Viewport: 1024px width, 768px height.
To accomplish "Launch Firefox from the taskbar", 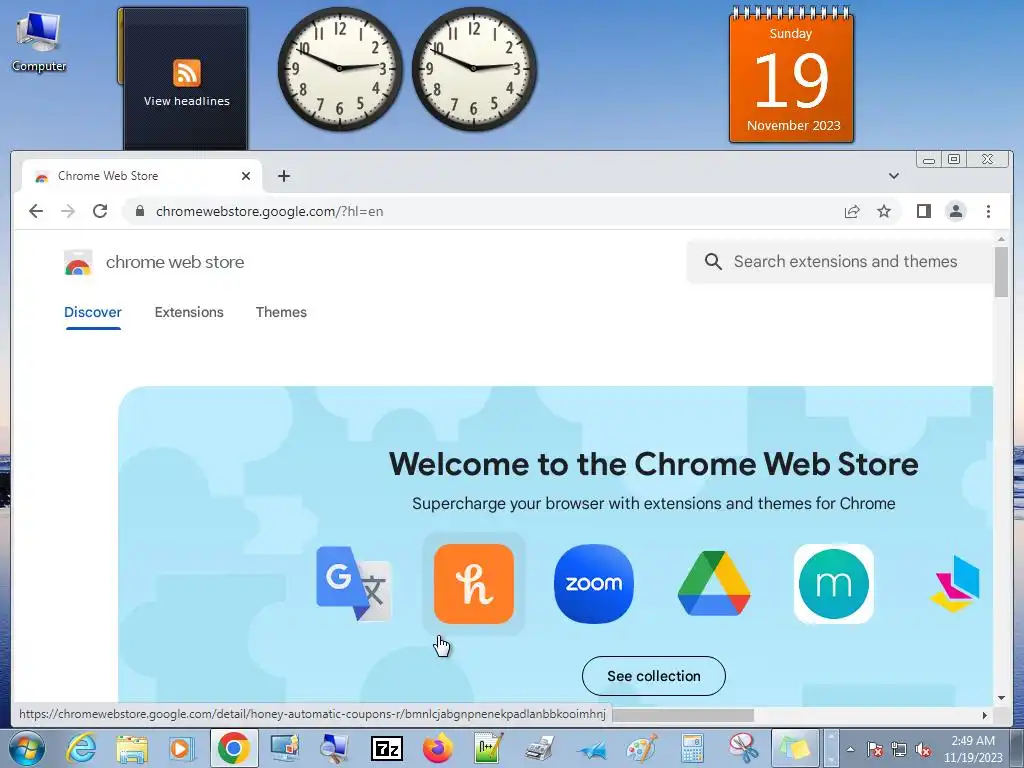I will tap(438, 748).
